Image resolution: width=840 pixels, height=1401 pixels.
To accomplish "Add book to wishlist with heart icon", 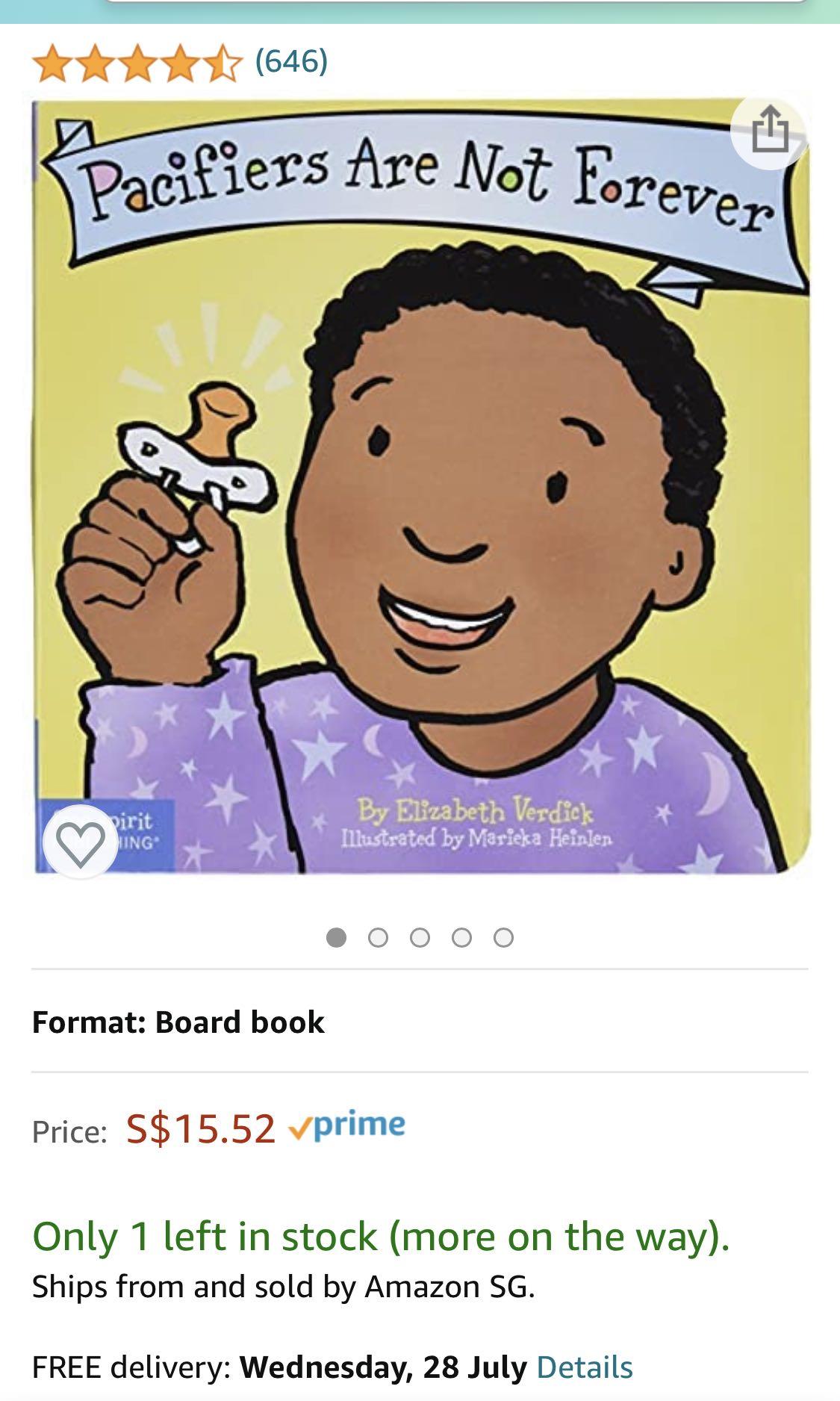I will point(81,842).
